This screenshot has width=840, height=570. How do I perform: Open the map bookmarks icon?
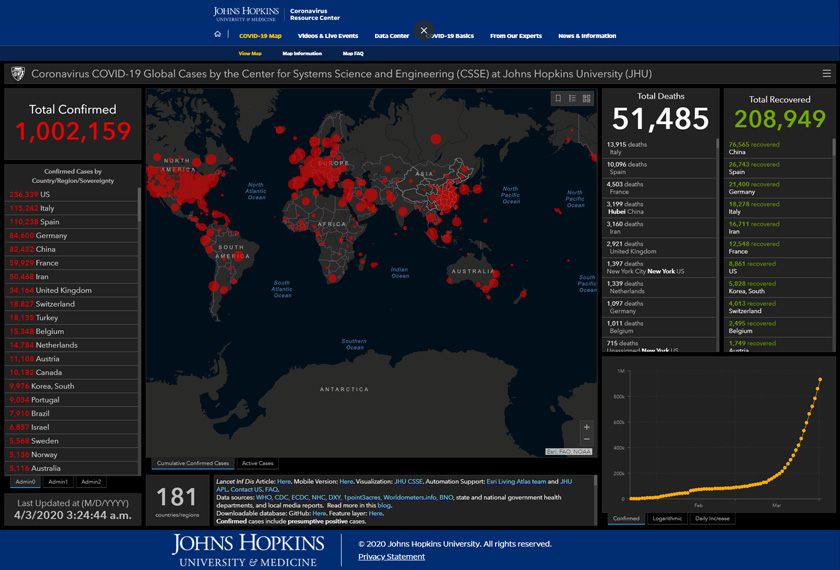(x=558, y=98)
